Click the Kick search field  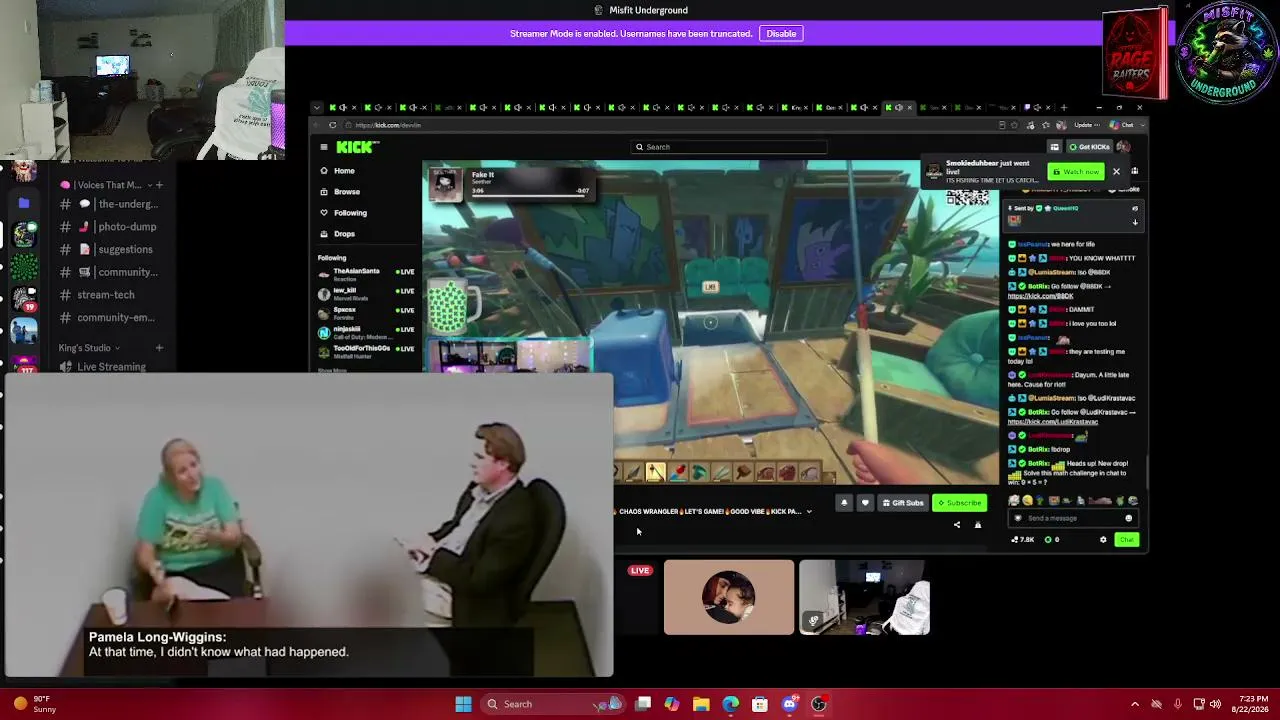pyautogui.click(x=730, y=147)
